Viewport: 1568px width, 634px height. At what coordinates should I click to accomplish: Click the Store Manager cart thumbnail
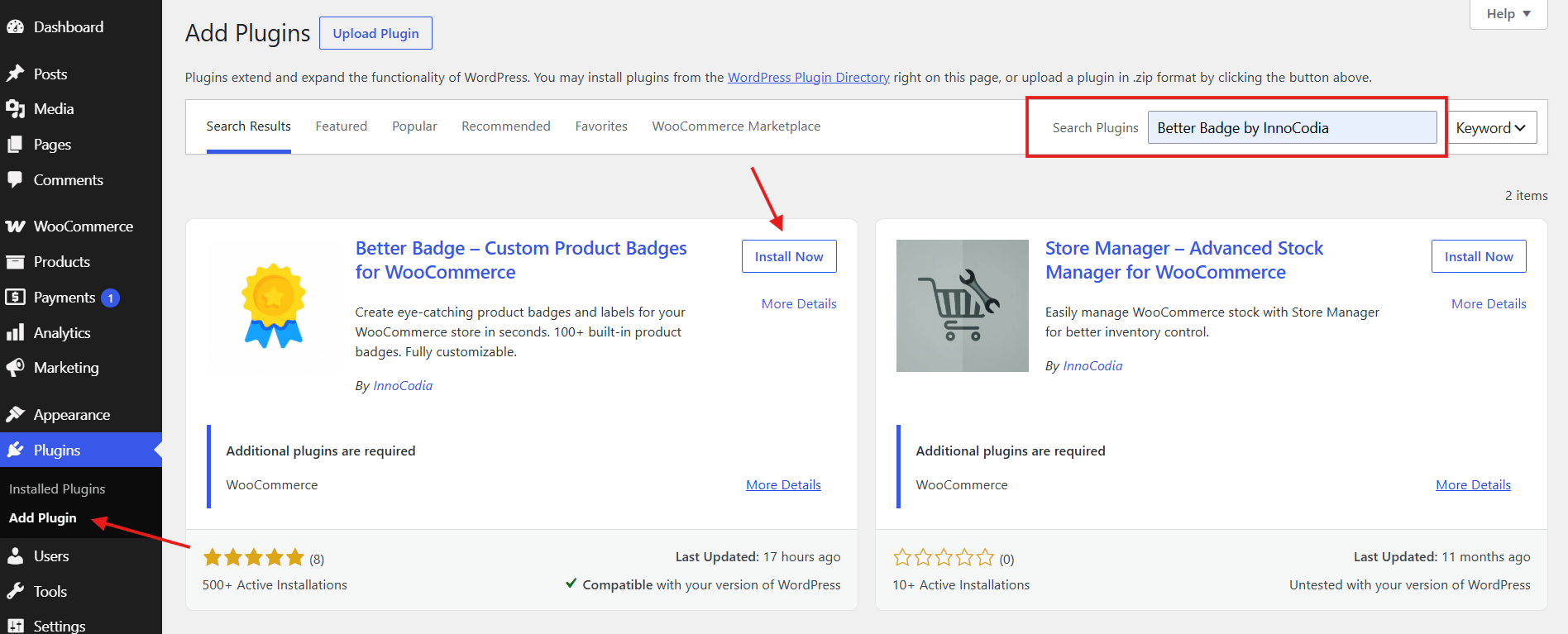(x=963, y=306)
